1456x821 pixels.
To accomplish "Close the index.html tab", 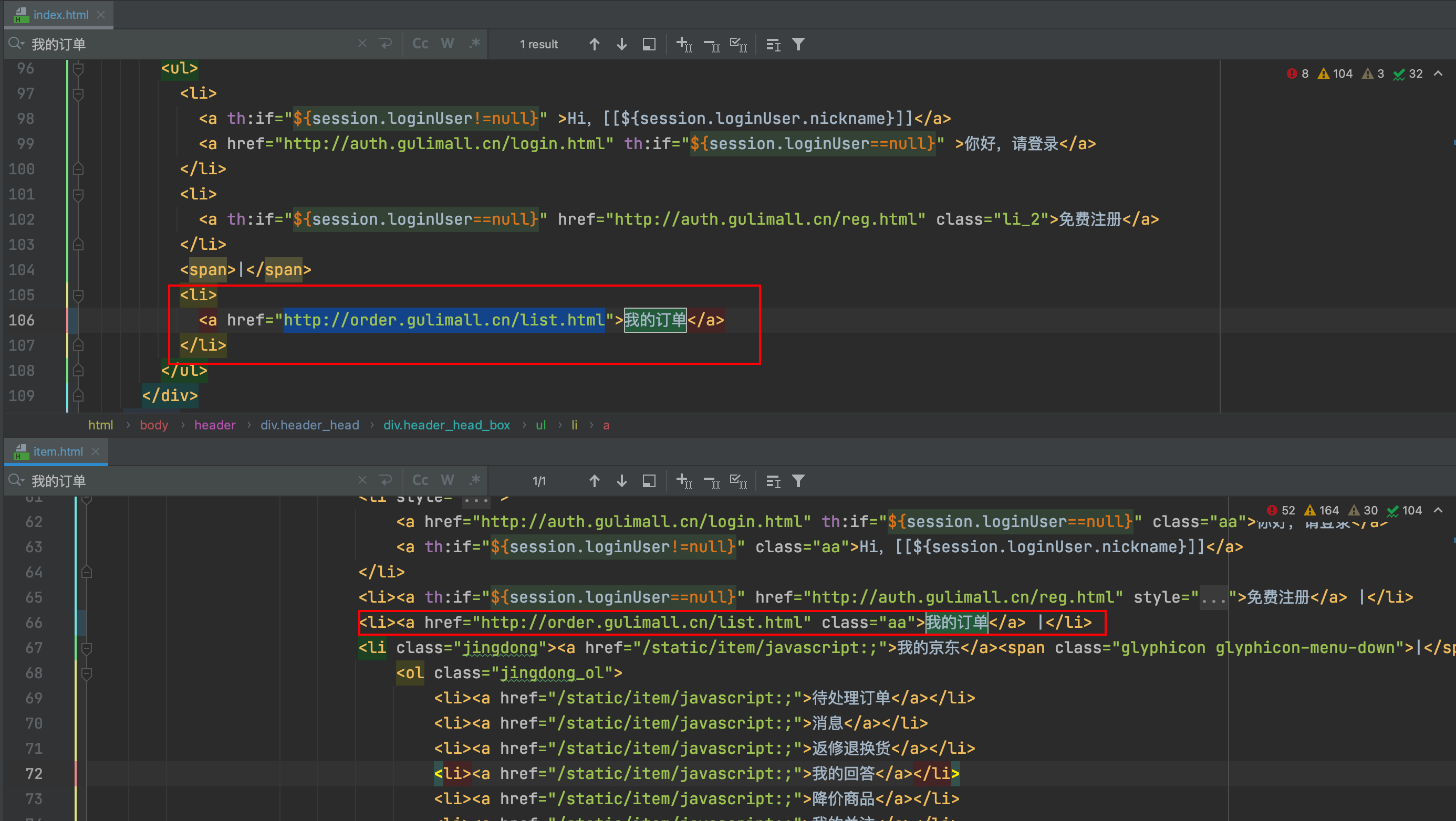I will pos(101,15).
